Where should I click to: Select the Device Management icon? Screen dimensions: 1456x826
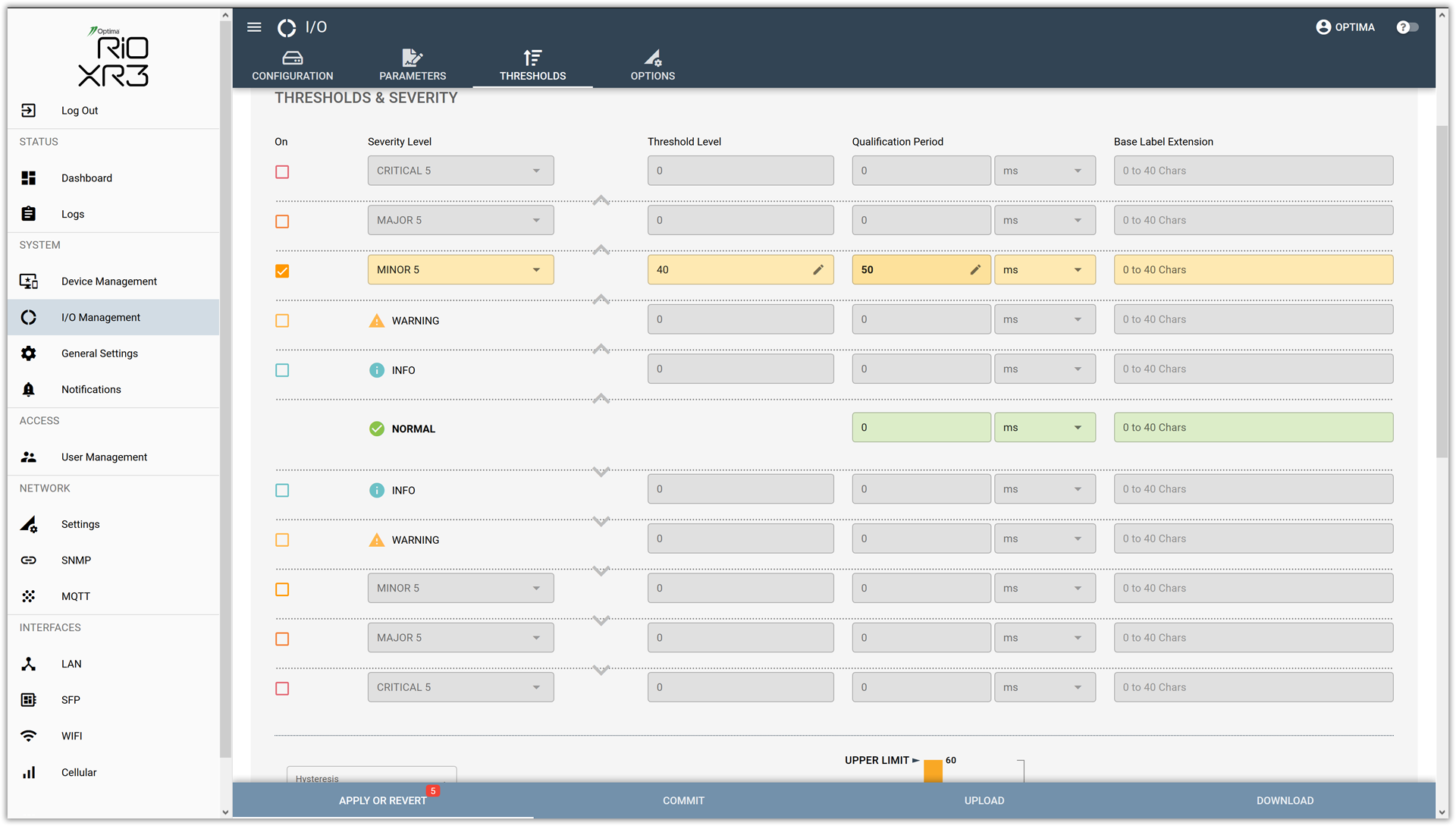(x=29, y=281)
